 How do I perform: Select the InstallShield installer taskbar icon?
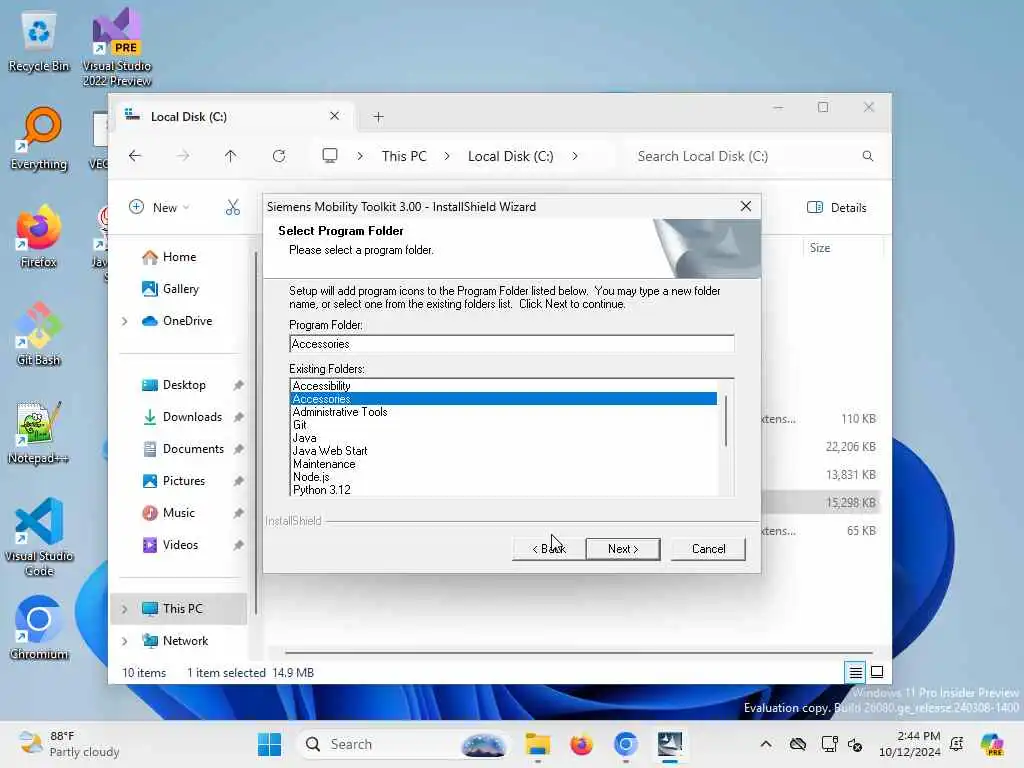pos(670,744)
